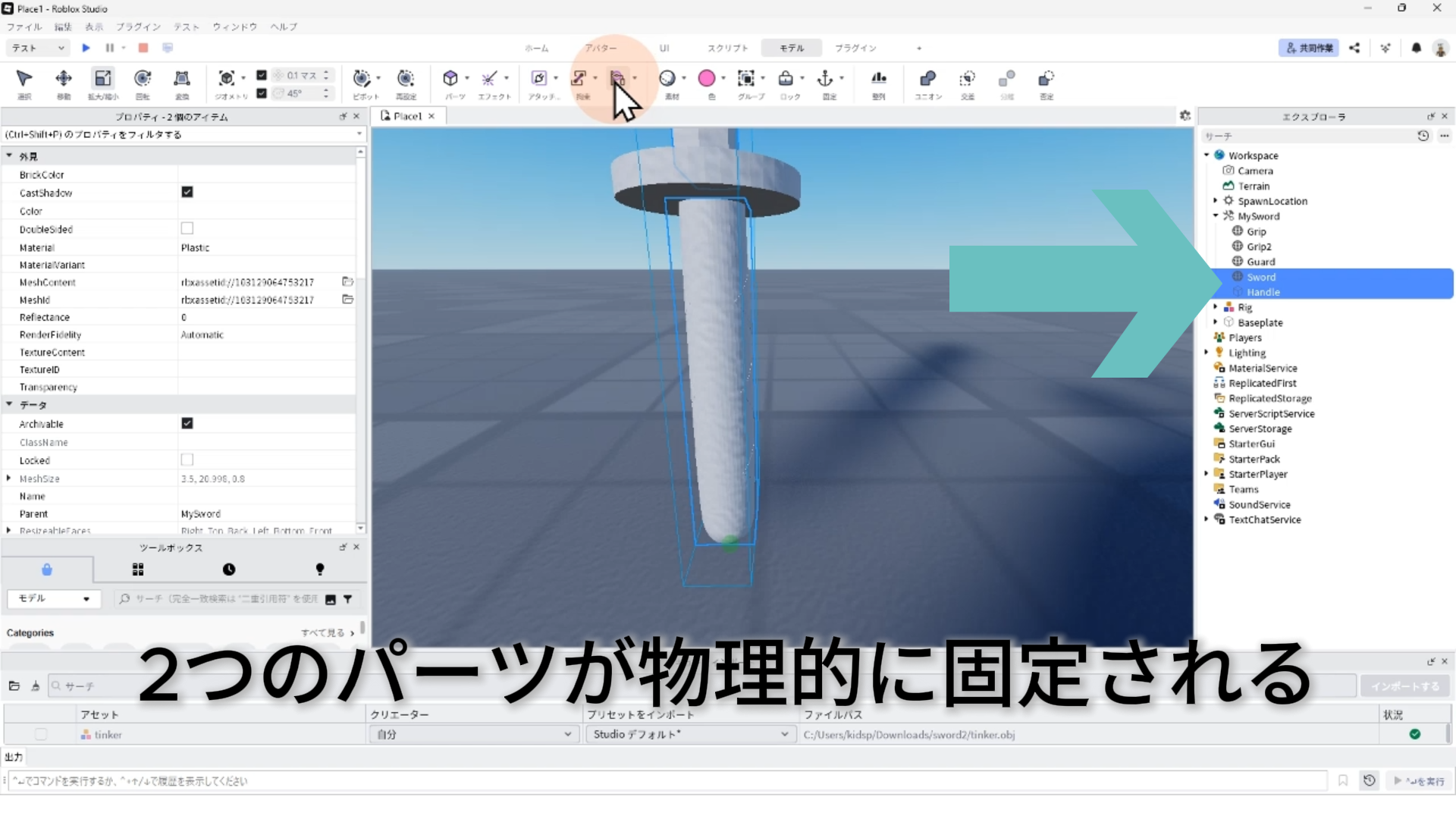Screen dimensions: 1456x819
Task: Expand the MeshSize property
Action: (9, 479)
